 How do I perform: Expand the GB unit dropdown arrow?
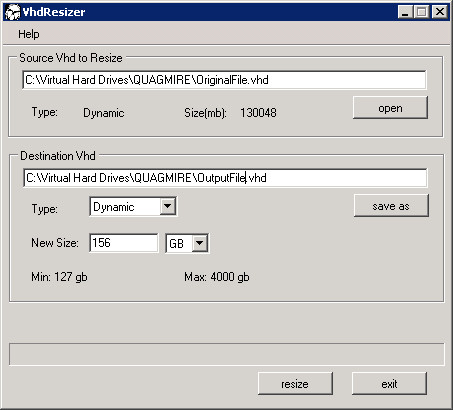pyautogui.click(x=199, y=243)
